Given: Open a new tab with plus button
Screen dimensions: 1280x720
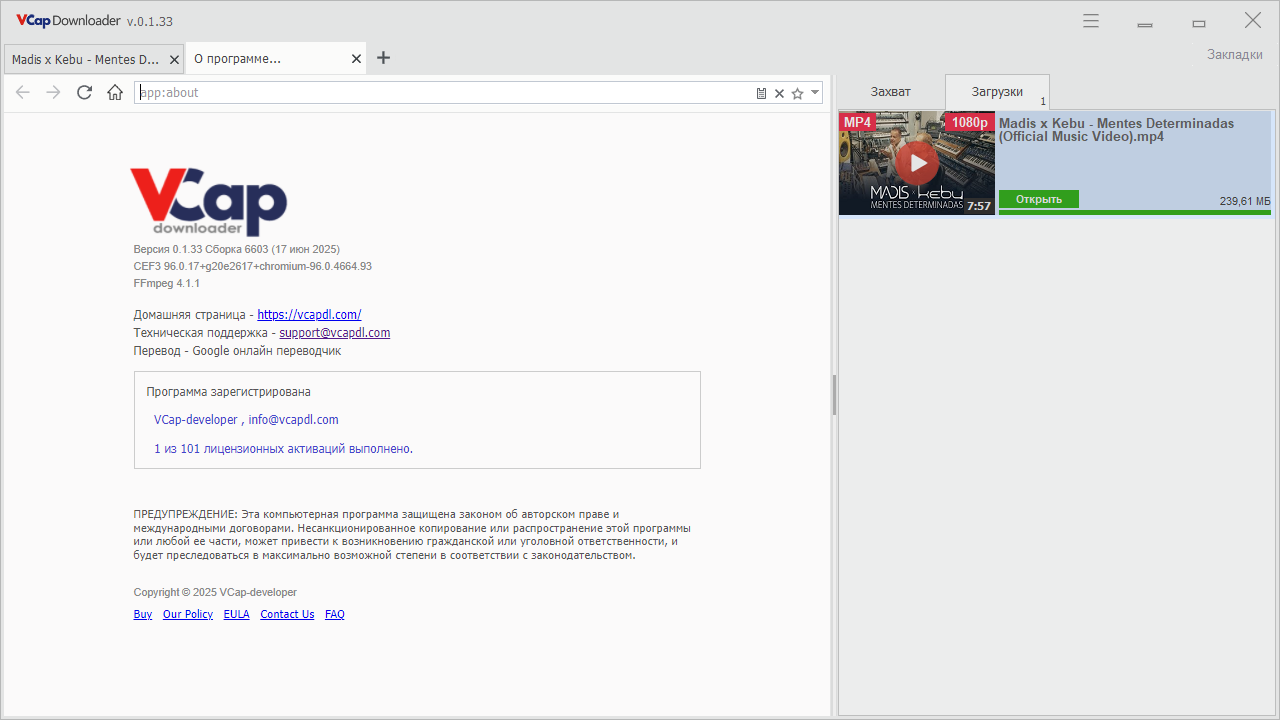Looking at the screenshot, I should (x=383, y=58).
